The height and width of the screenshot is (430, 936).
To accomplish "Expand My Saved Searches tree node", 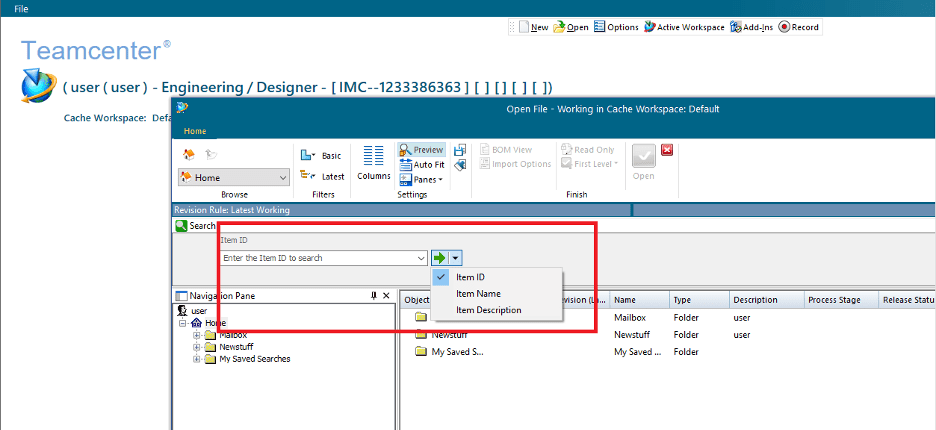I will (x=196, y=359).
